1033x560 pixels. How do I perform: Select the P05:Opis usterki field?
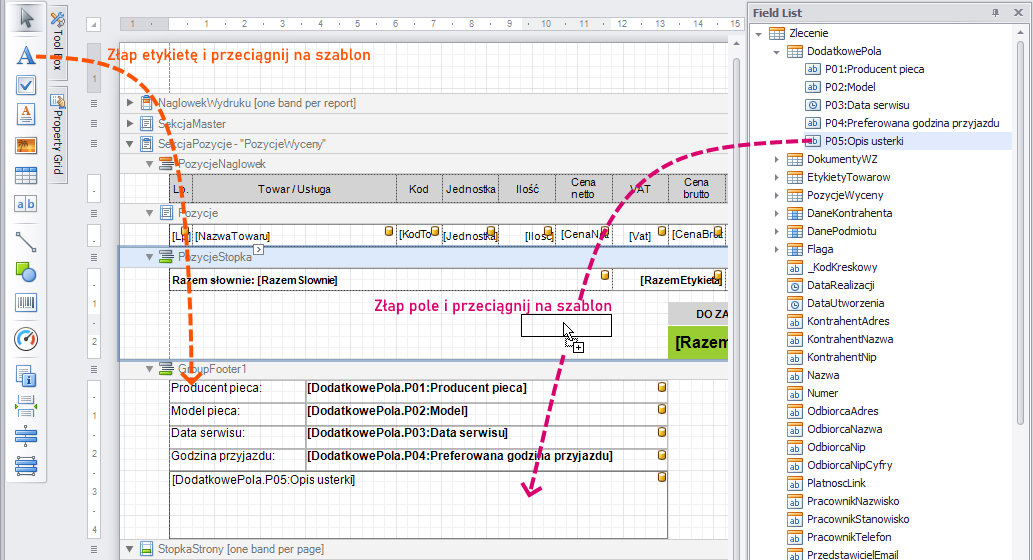pos(864,141)
